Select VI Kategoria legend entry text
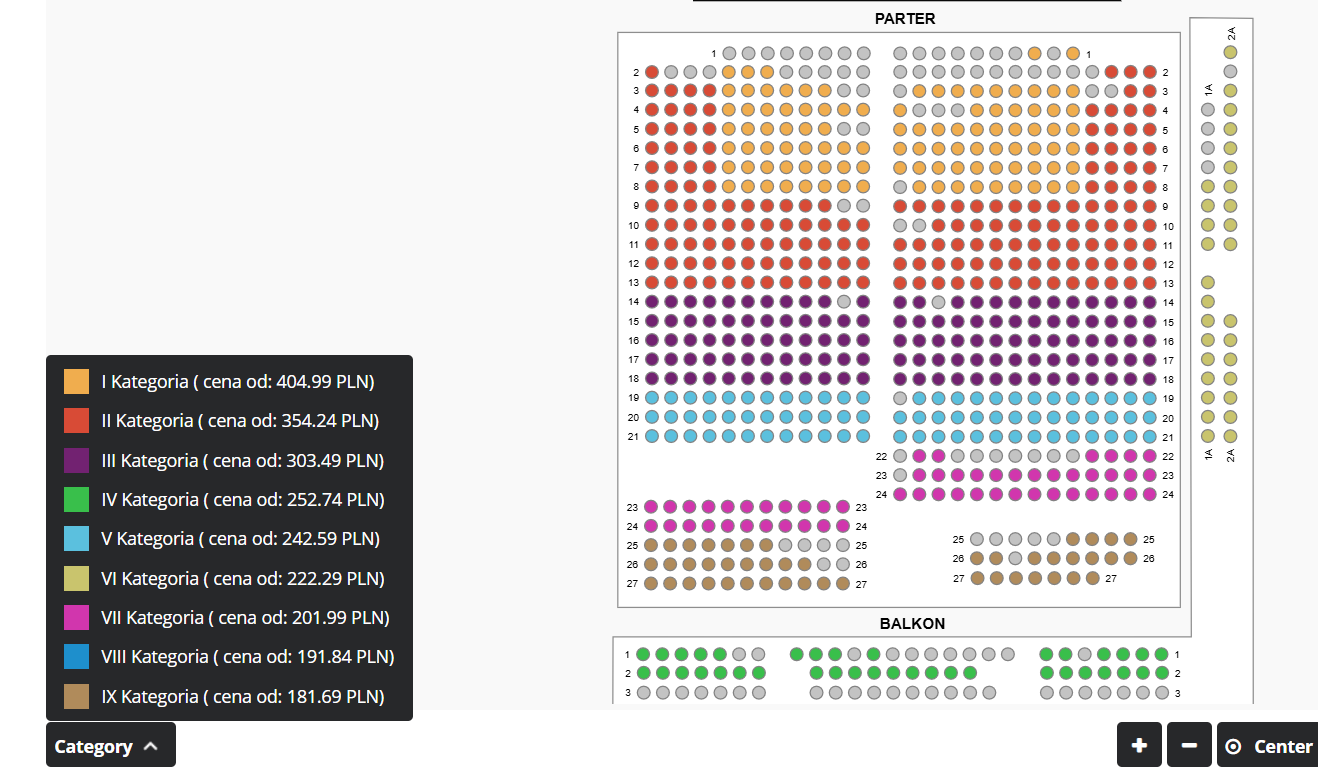The width and height of the screenshot is (1318, 769). point(242,578)
